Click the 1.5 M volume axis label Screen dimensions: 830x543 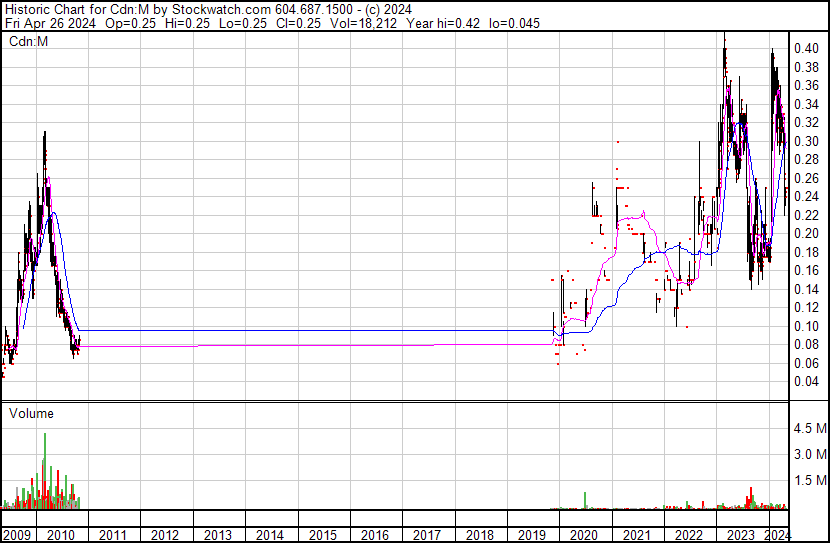pyautogui.click(x=809, y=481)
